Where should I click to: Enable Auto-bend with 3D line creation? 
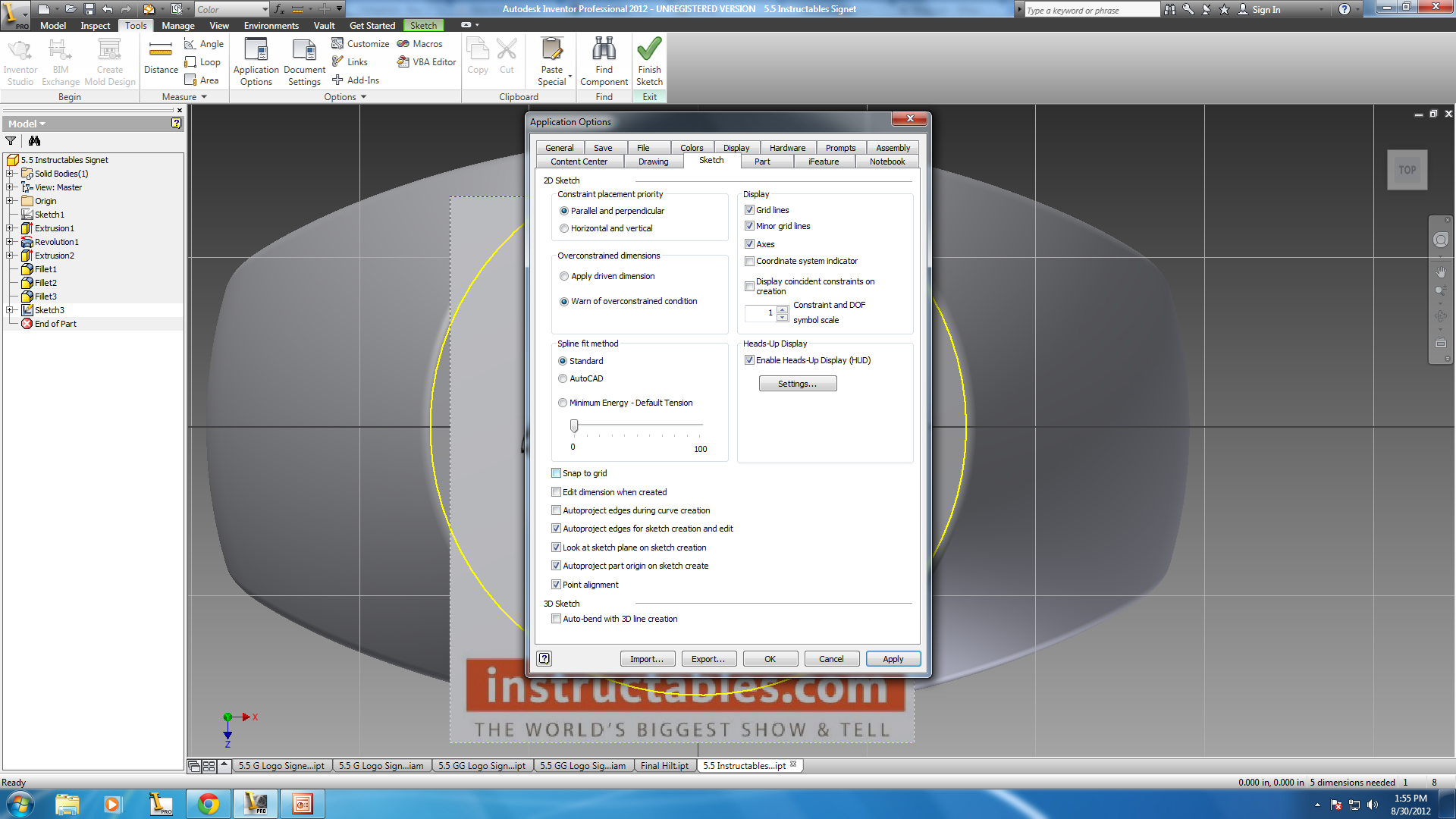pos(556,619)
